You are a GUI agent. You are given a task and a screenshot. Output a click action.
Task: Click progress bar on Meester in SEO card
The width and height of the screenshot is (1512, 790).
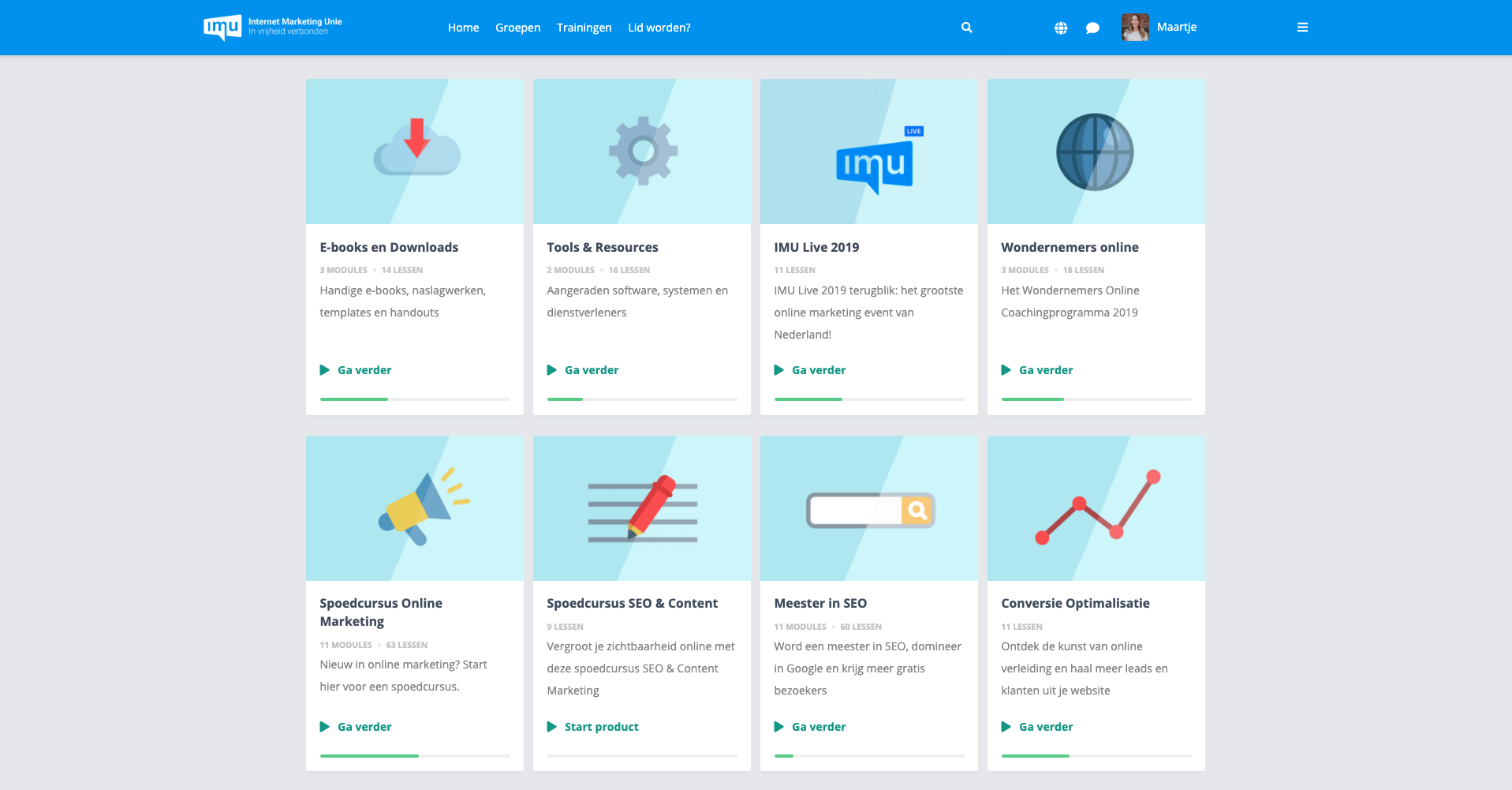(x=869, y=756)
